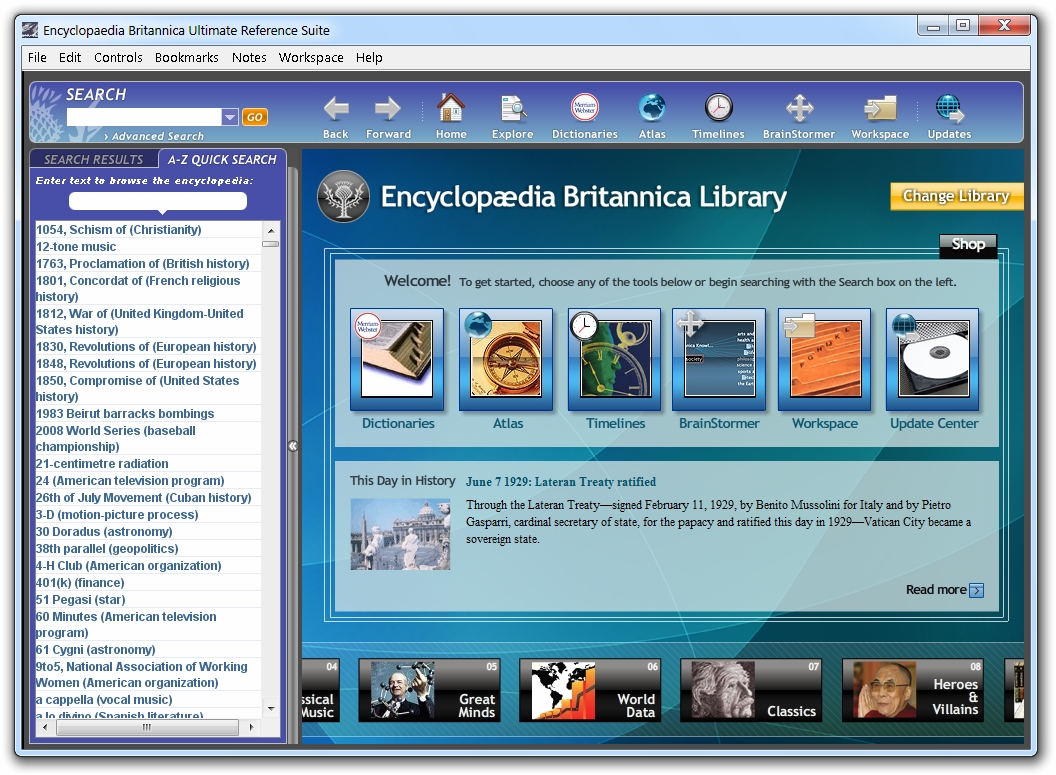This screenshot has height=775, width=1056.
Task: Open the Help menu
Action: point(369,58)
